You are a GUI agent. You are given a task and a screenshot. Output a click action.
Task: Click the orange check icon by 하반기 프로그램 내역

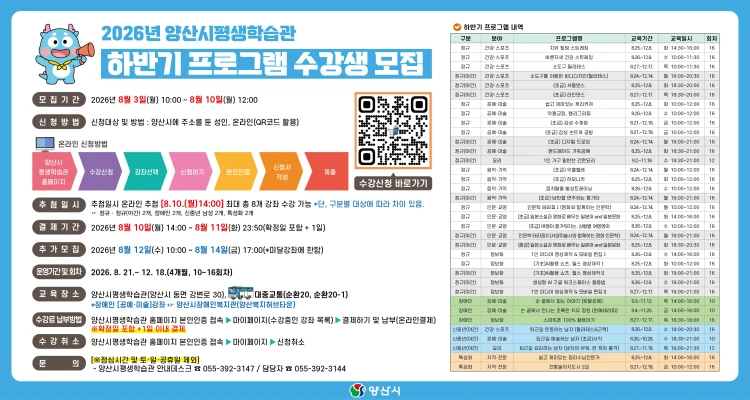click(x=456, y=27)
